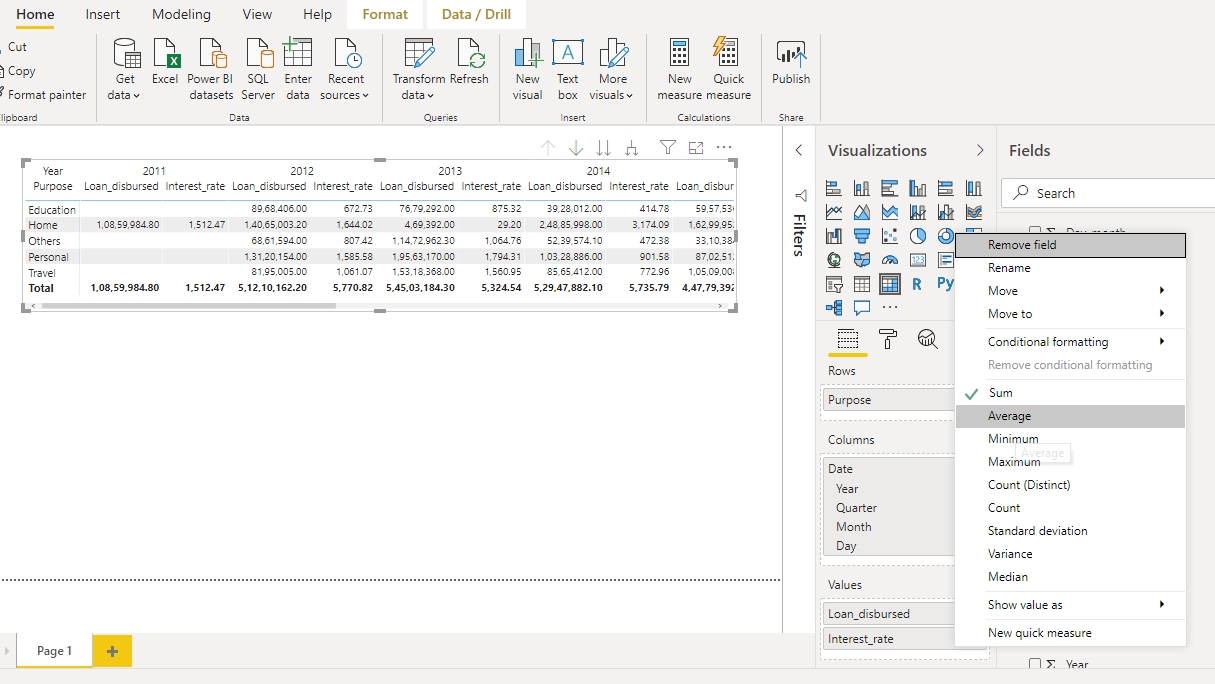Image resolution: width=1215 pixels, height=684 pixels.
Task: Click Drill down arrow on visual header
Action: pyautogui.click(x=576, y=148)
